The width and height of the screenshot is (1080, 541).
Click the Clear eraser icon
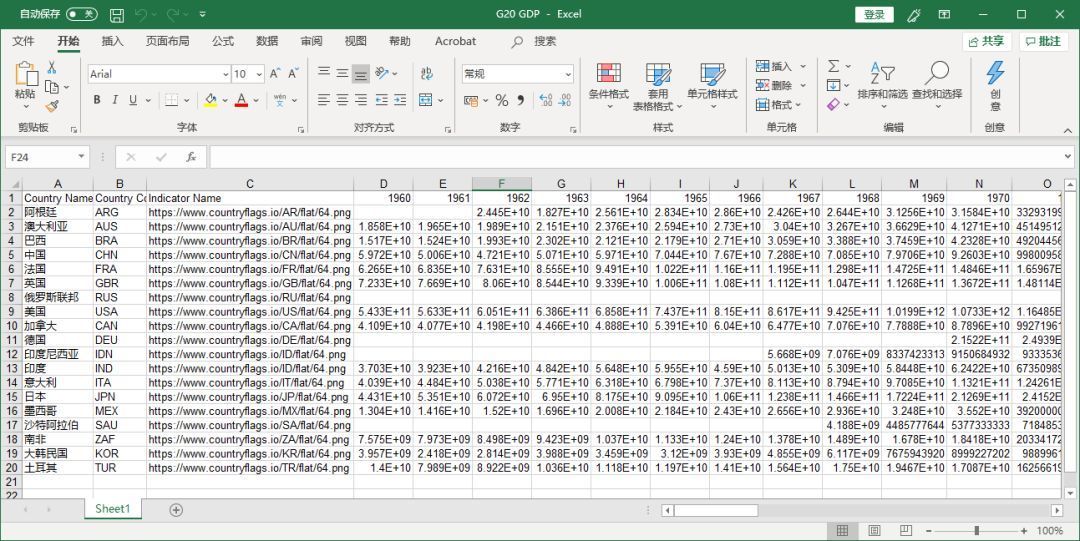(833, 105)
